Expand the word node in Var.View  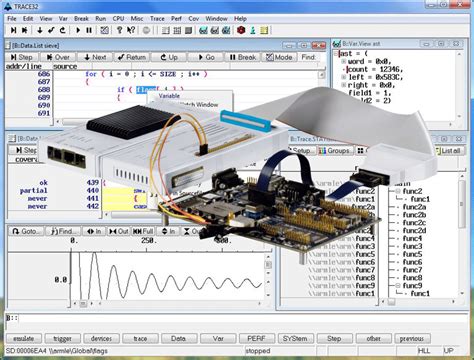[x=344, y=61]
